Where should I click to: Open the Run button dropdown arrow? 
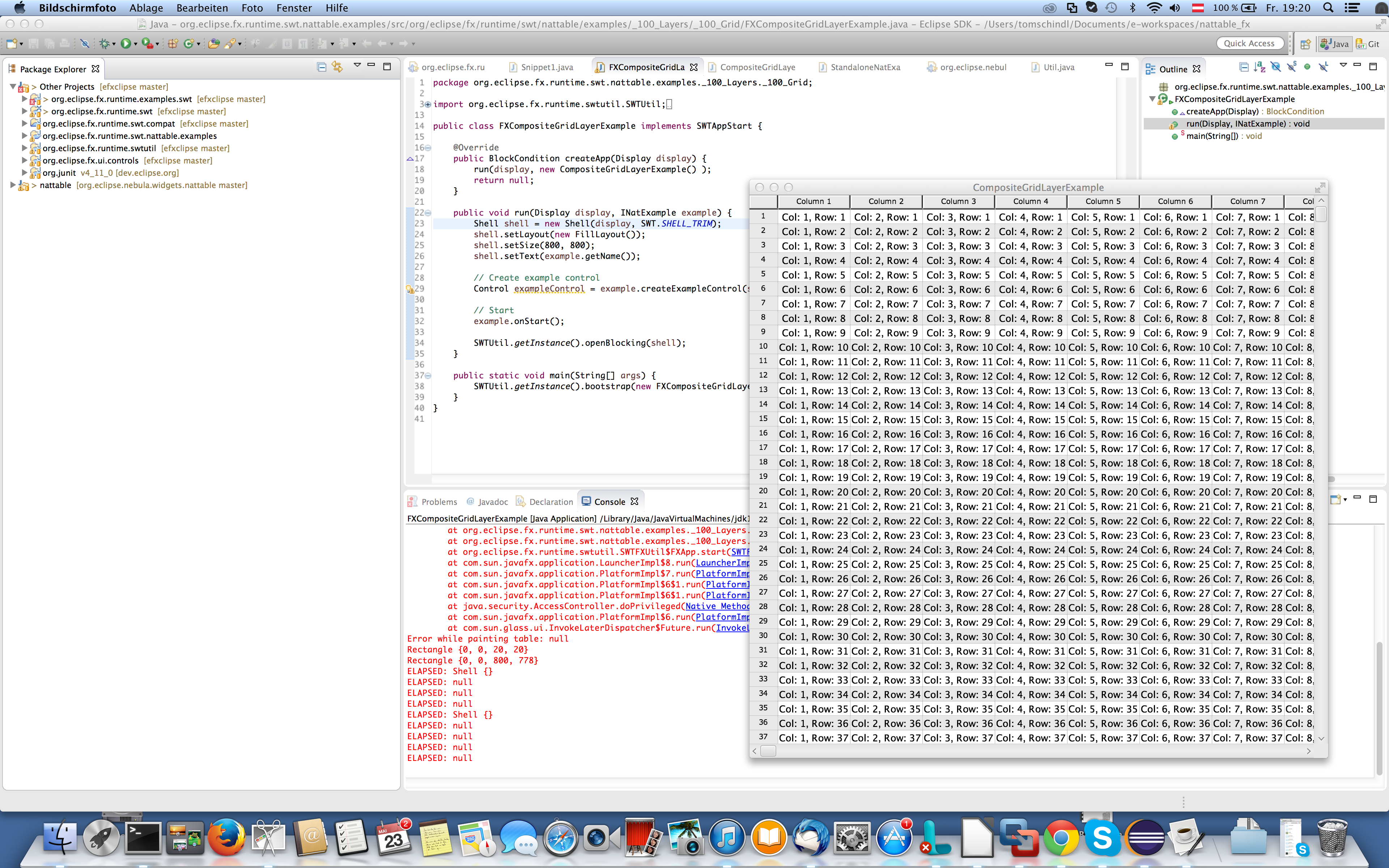(x=135, y=44)
